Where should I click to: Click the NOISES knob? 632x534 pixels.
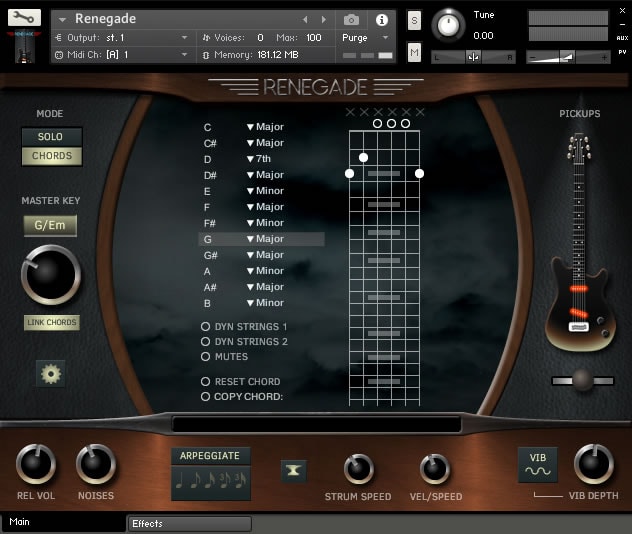point(96,464)
